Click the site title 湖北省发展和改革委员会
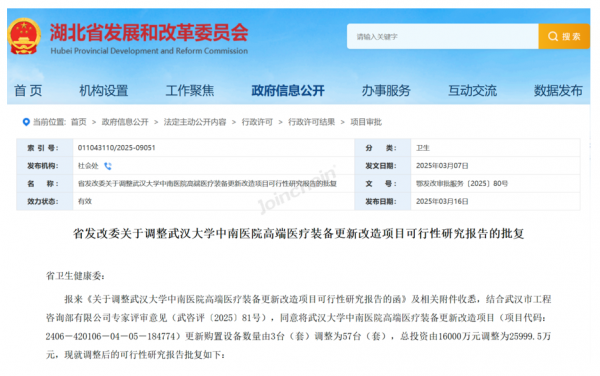This screenshot has height=376, width=600. click(149, 33)
